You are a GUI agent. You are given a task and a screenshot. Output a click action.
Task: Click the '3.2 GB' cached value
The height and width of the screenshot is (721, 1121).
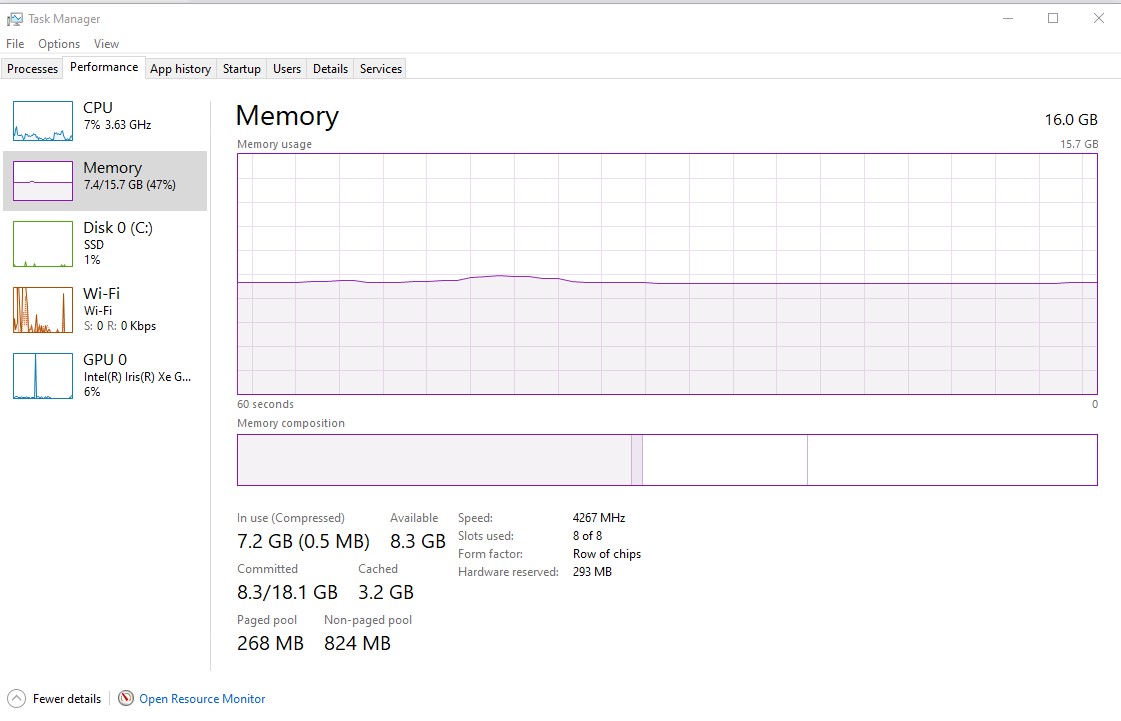386,592
